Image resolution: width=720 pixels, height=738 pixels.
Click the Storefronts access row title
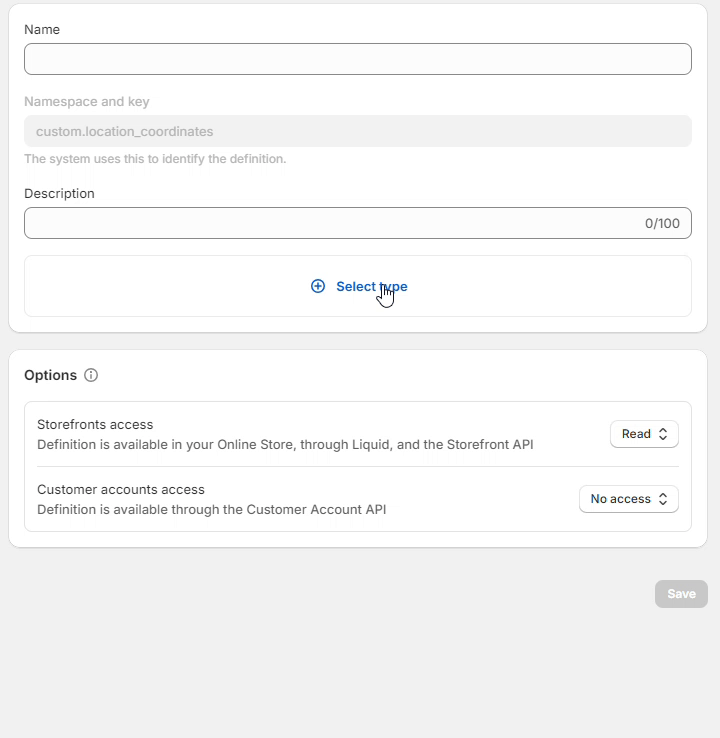click(x=95, y=424)
